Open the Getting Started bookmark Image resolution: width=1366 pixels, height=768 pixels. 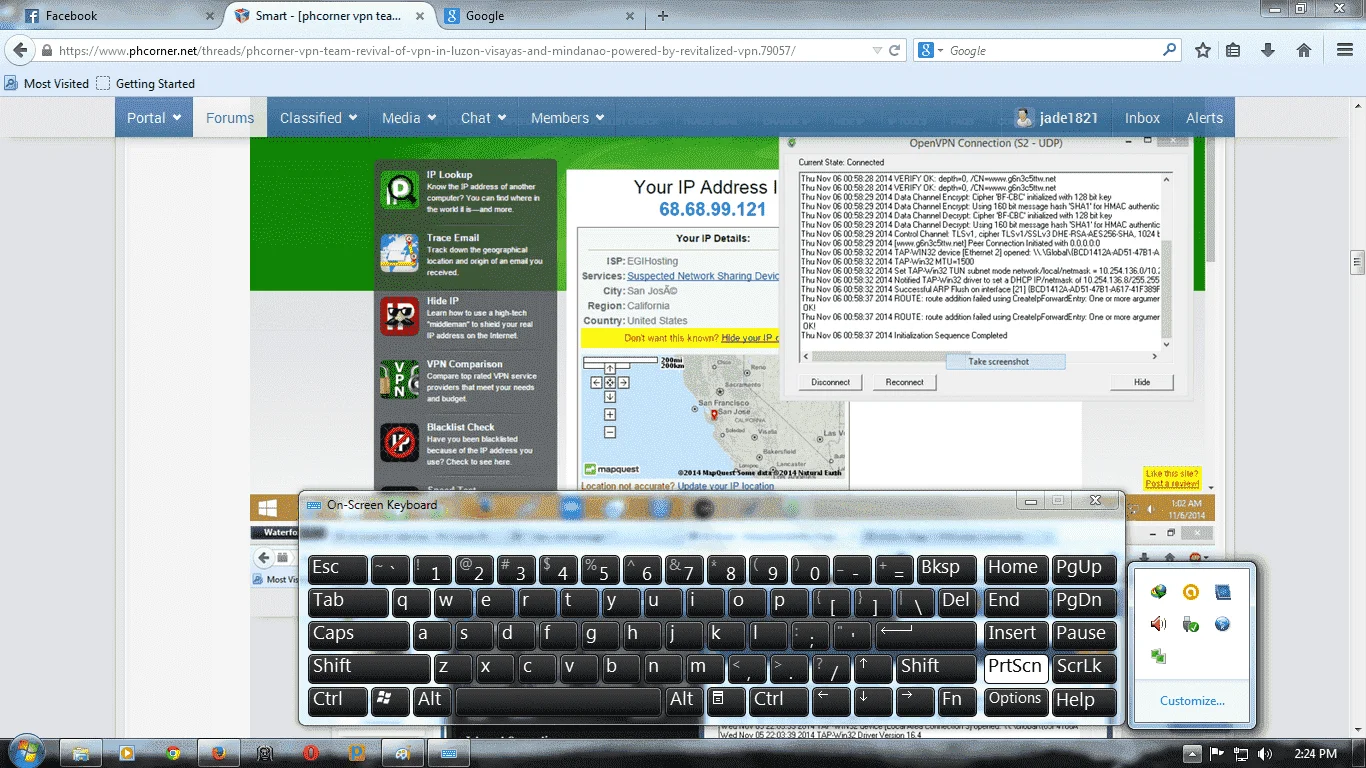pos(145,84)
